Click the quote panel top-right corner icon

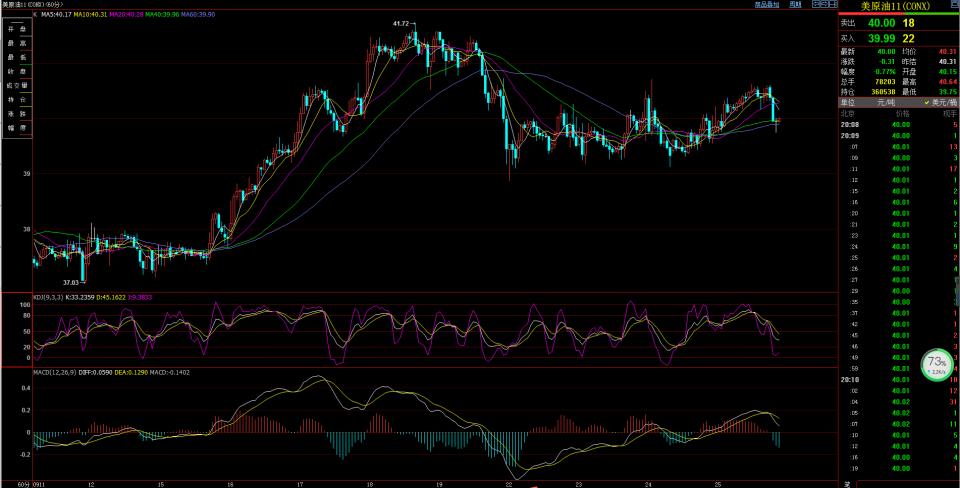pyautogui.click(x=954, y=5)
